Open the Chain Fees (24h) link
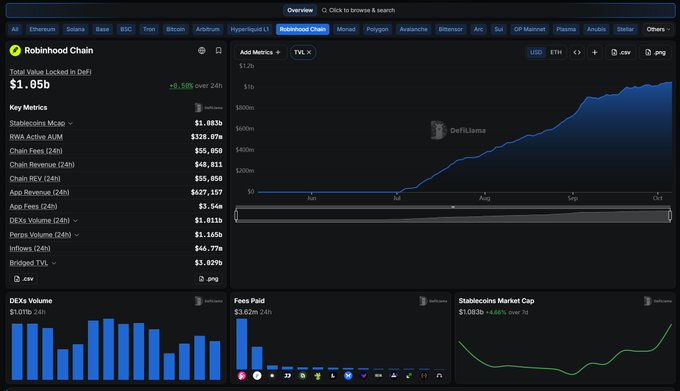 pyautogui.click(x=36, y=151)
